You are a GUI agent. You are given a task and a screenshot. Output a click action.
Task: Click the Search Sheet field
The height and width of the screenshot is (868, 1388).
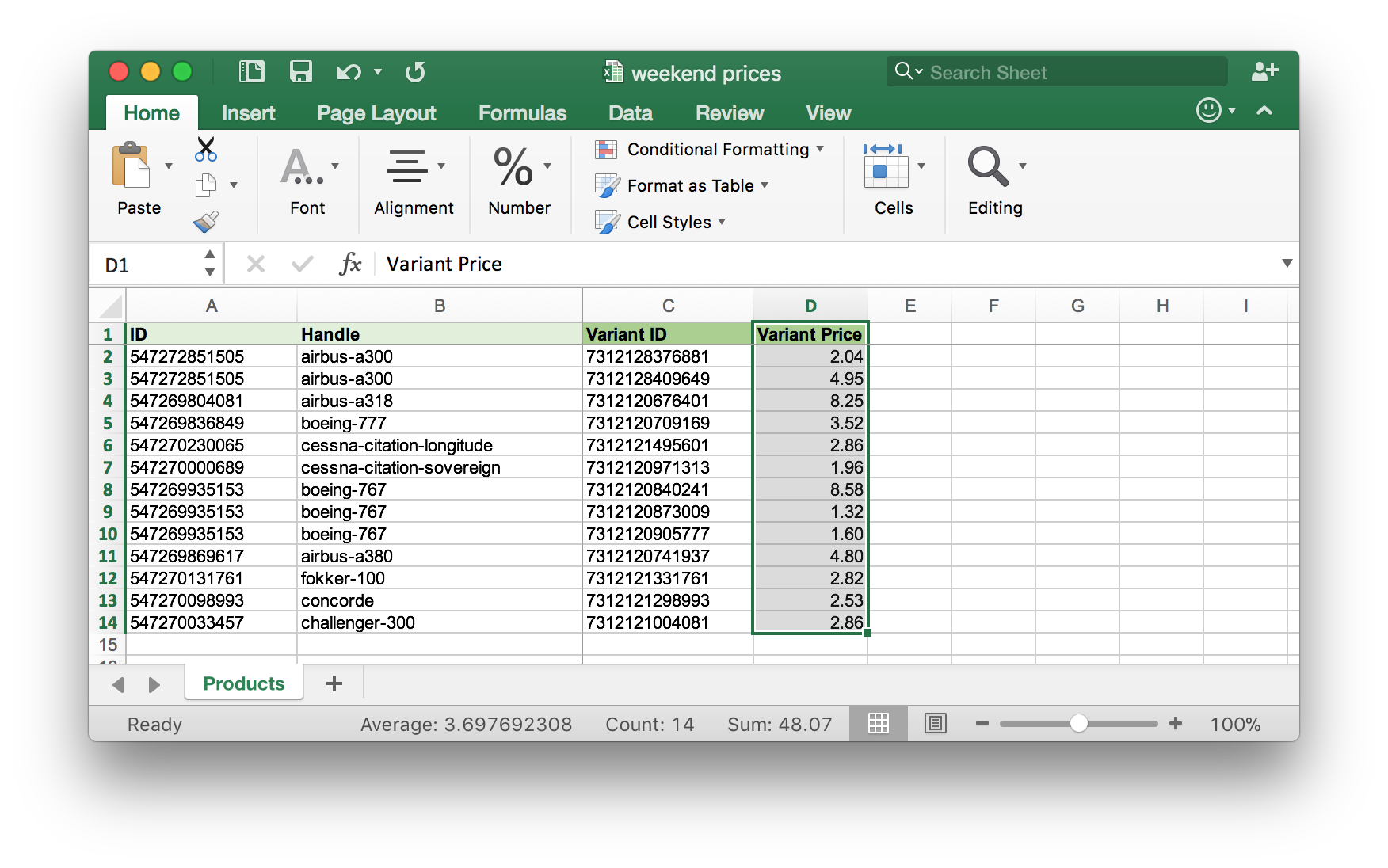[x=1058, y=72]
